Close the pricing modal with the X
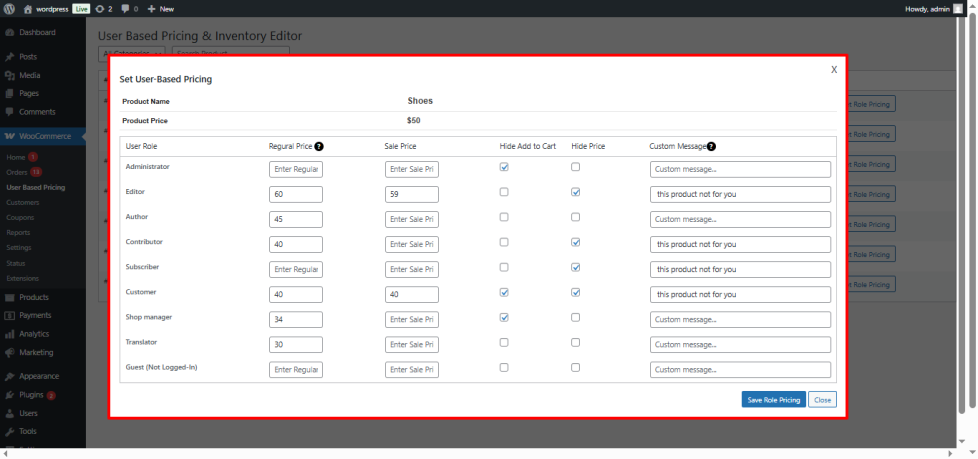The height and width of the screenshot is (459, 978). pyautogui.click(x=834, y=70)
